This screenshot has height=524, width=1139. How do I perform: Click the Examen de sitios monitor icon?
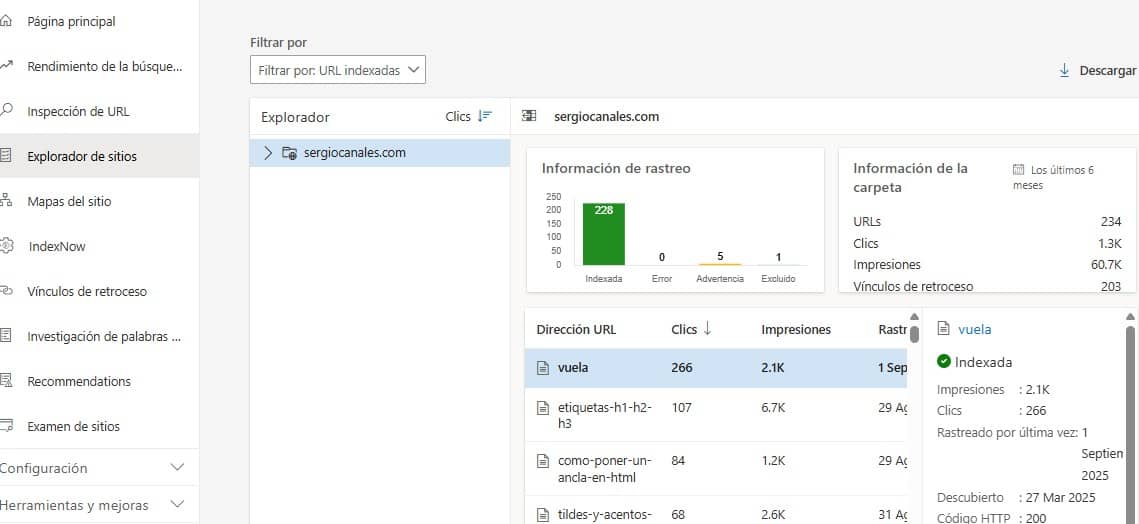pyautogui.click(x=6, y=426)
